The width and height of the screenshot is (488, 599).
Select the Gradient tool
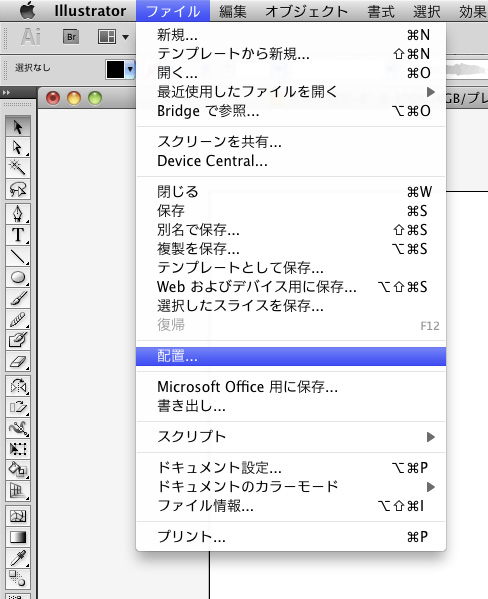coord(18,537)
